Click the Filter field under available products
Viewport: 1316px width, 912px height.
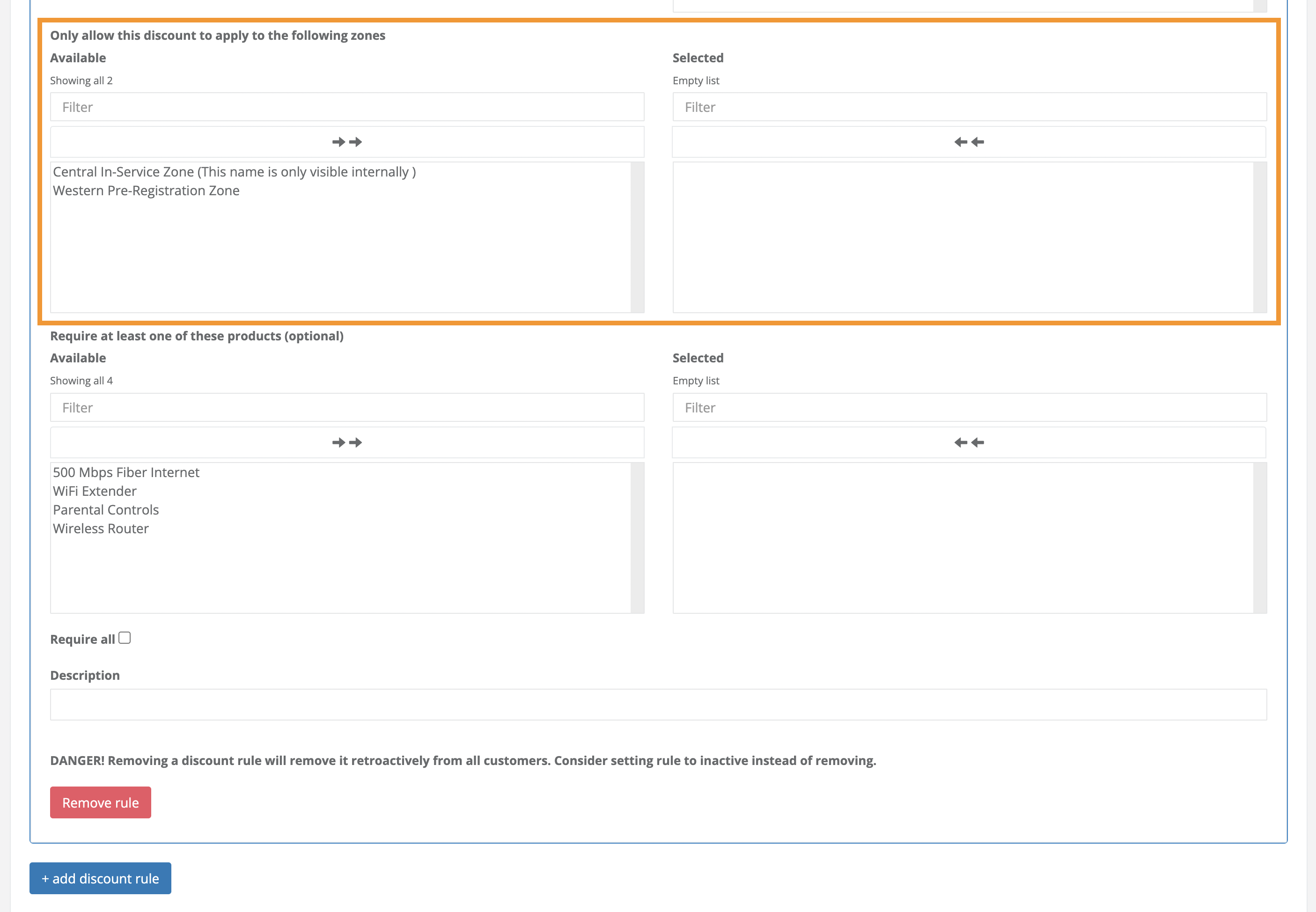346,407
